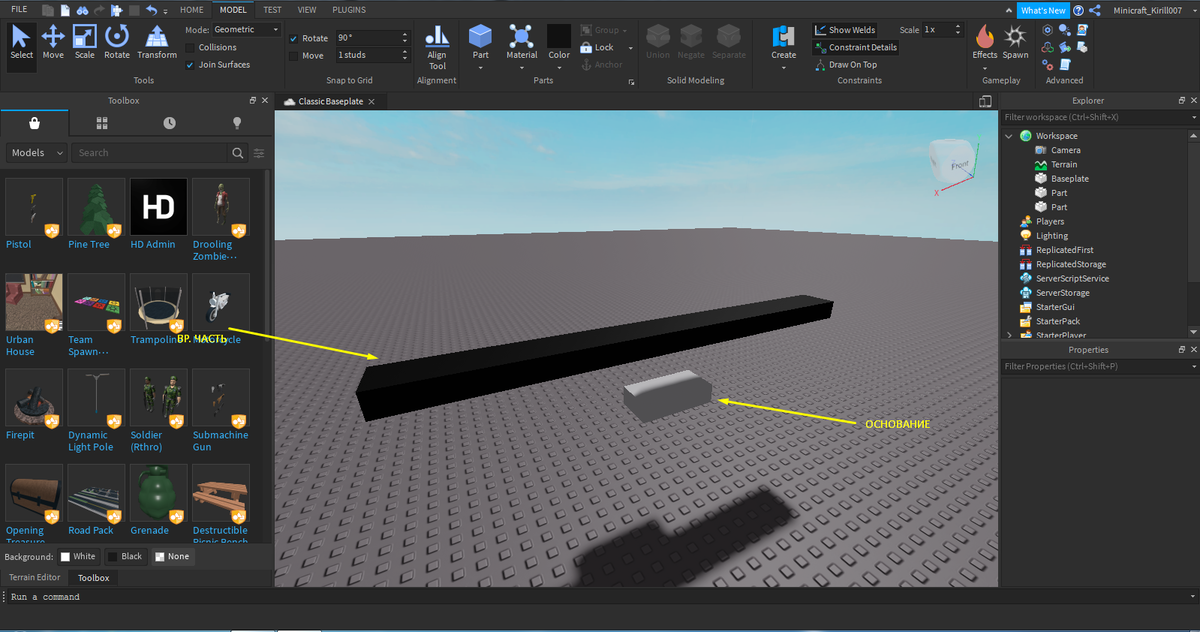Activate the Rotate tool
The height and width of the screenshot is (632, 1200).
point(117,42)
